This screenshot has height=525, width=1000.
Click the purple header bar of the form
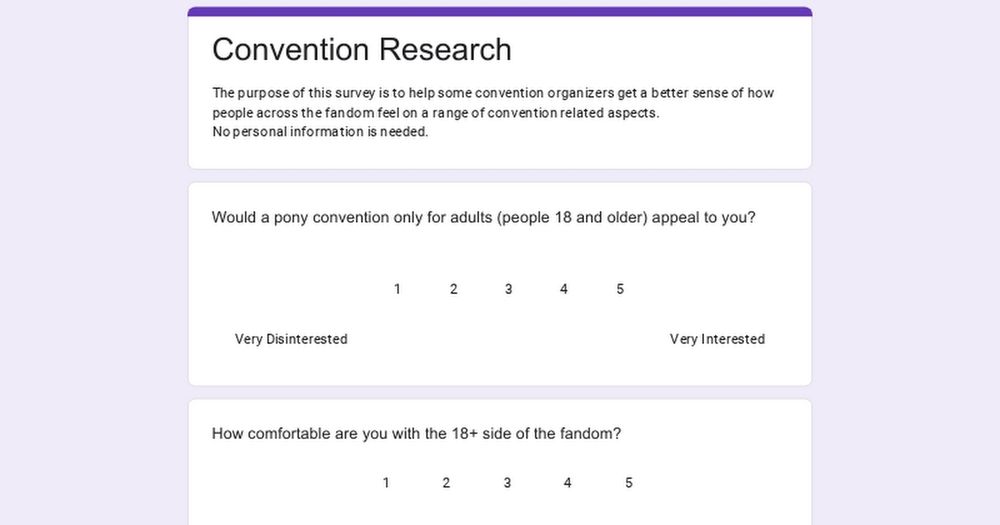tap(500, 11)
